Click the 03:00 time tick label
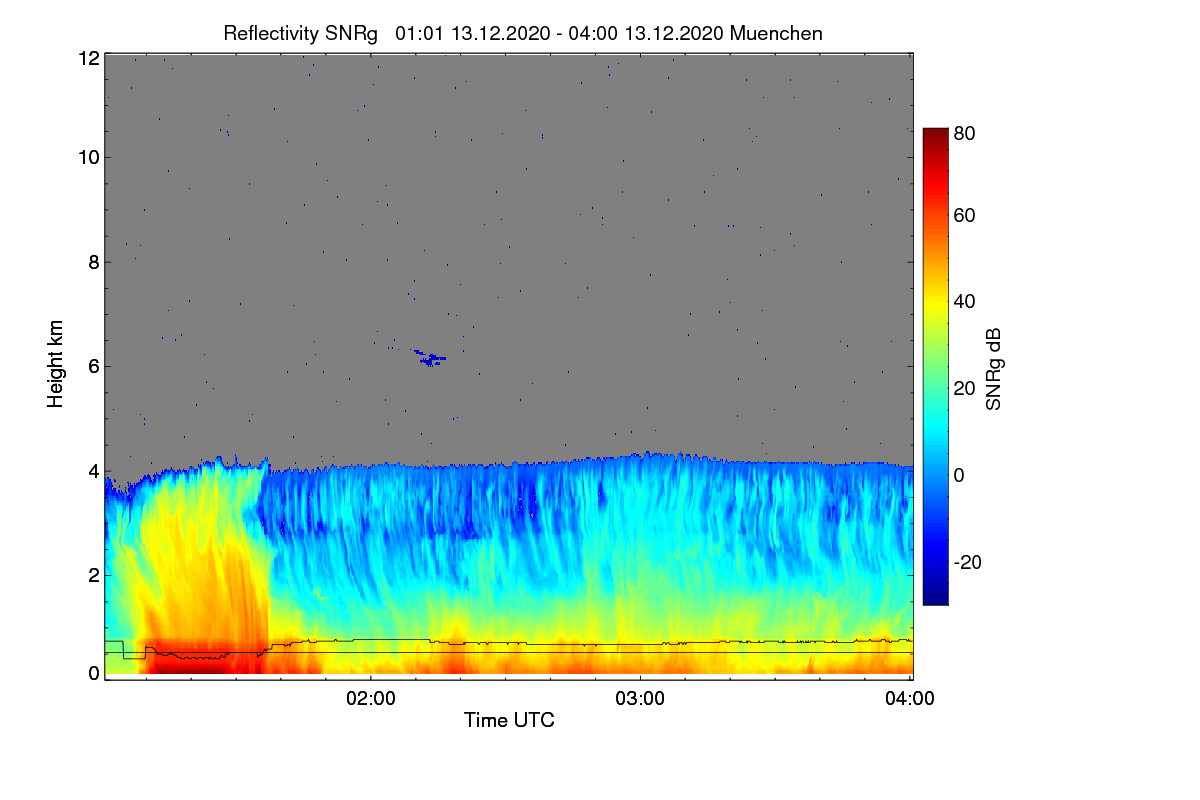Screen dimensions: 1200x800 [x=640, y=698]
